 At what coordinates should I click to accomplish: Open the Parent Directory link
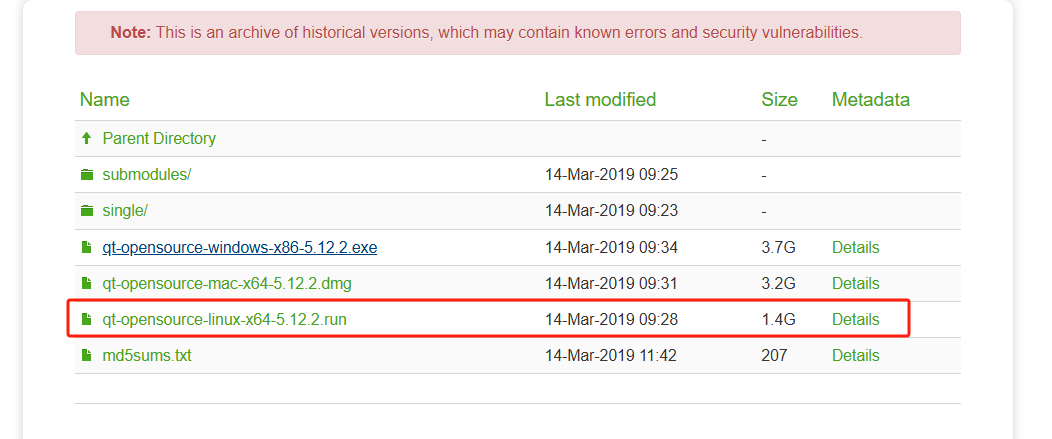tap(158, 139)
